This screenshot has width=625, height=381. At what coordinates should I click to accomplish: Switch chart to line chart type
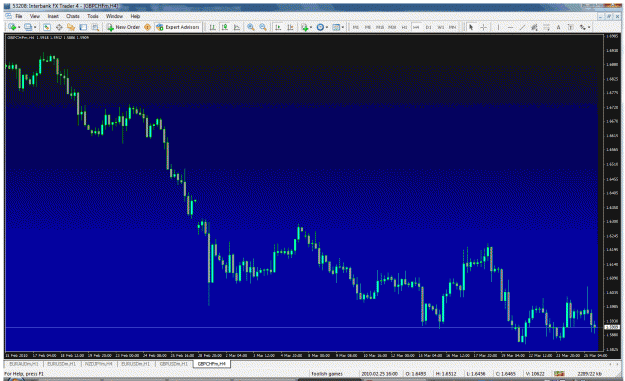237,27
